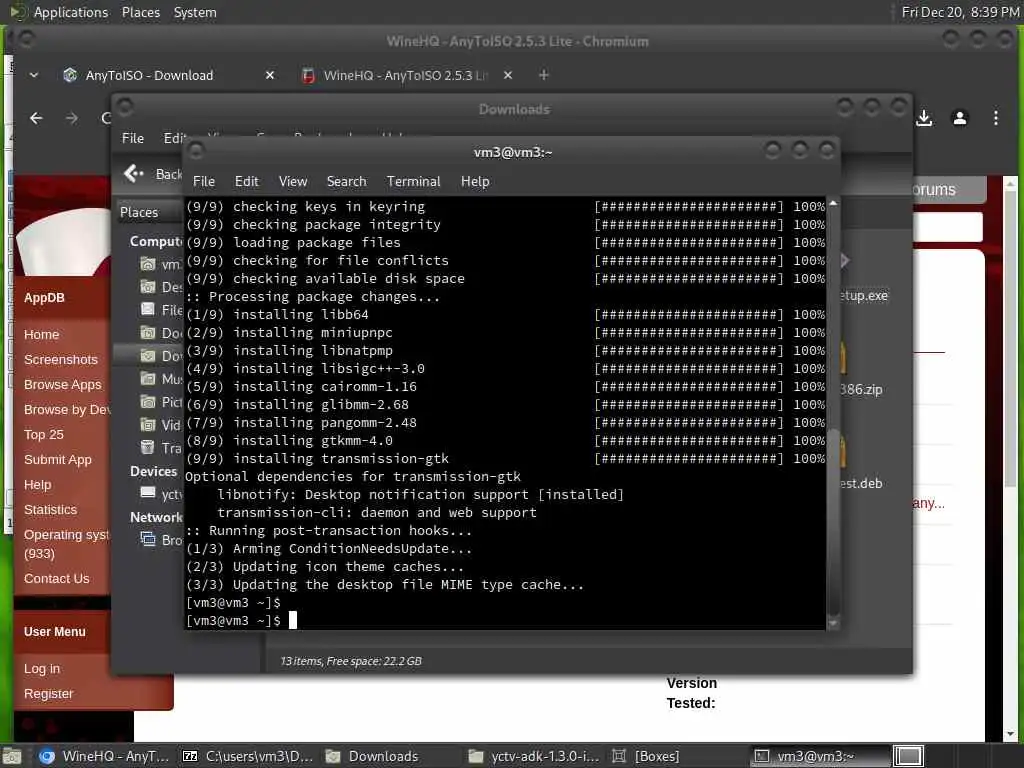Open the Top 25 link
The height and width of the screenshot is (768, 1024).
click(44, 435)
